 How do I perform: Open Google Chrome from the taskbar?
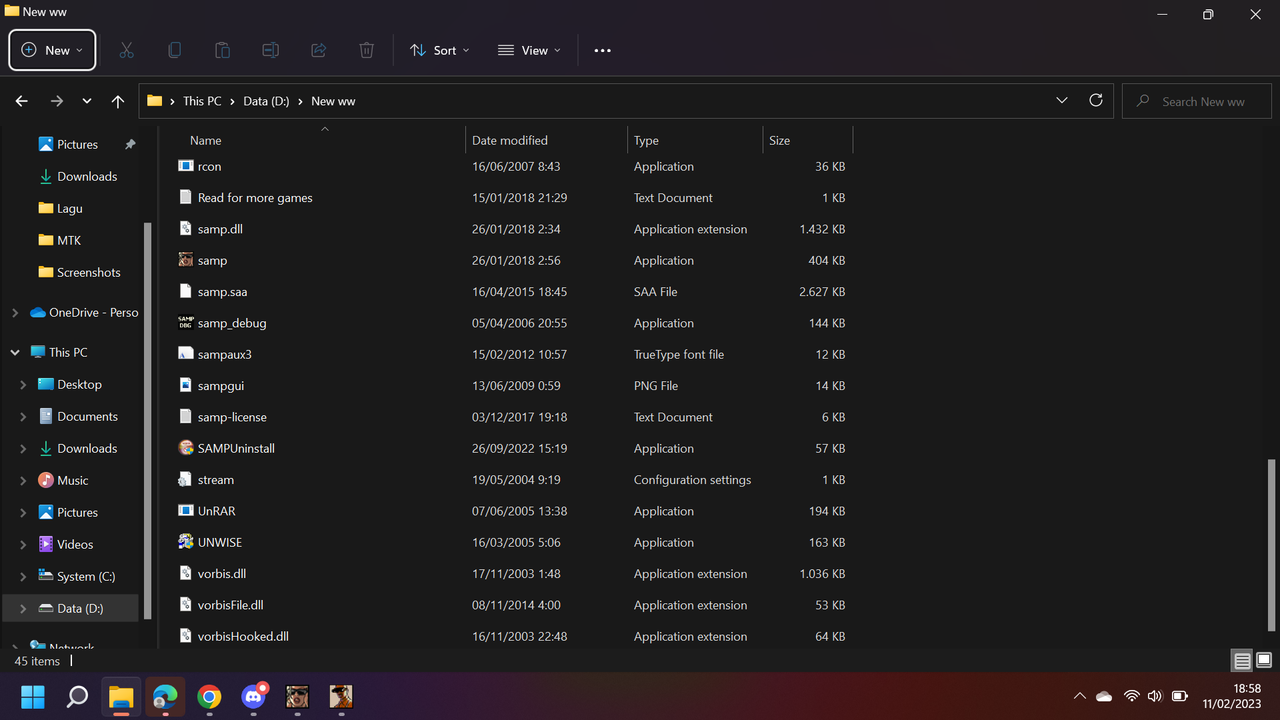209,696
